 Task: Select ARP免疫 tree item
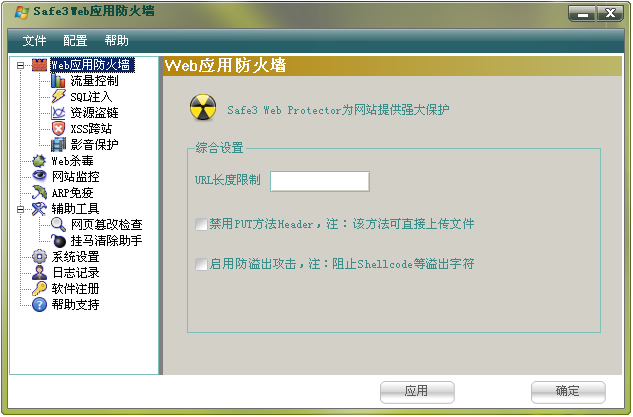(x=73, y=193)
